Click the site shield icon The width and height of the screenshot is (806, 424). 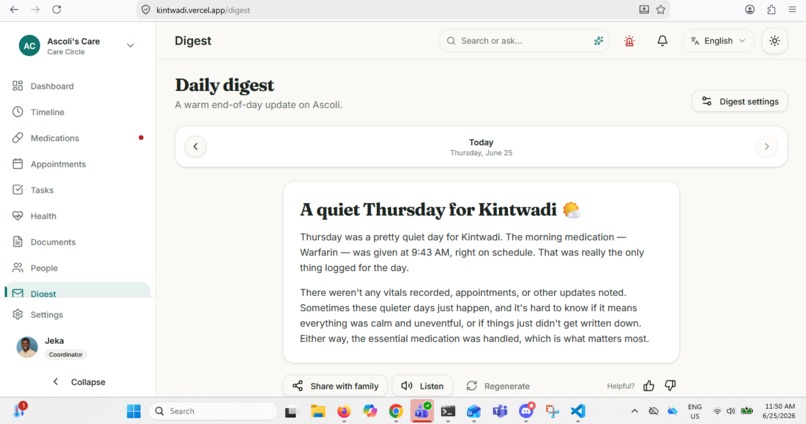[146, 10]
